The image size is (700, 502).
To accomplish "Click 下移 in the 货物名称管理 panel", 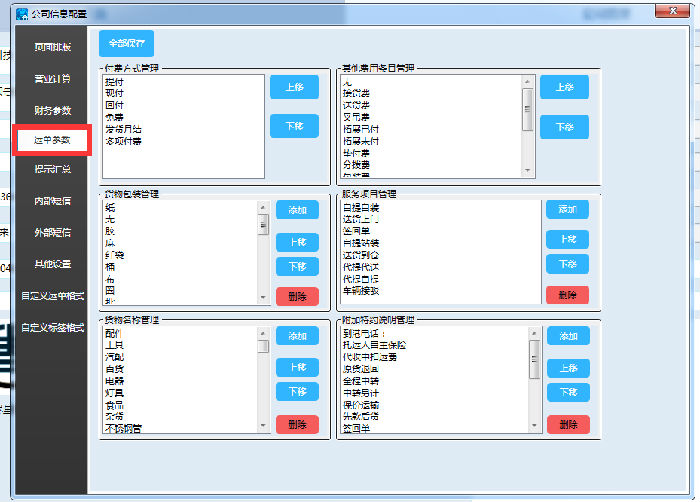I will click(297, 393).
